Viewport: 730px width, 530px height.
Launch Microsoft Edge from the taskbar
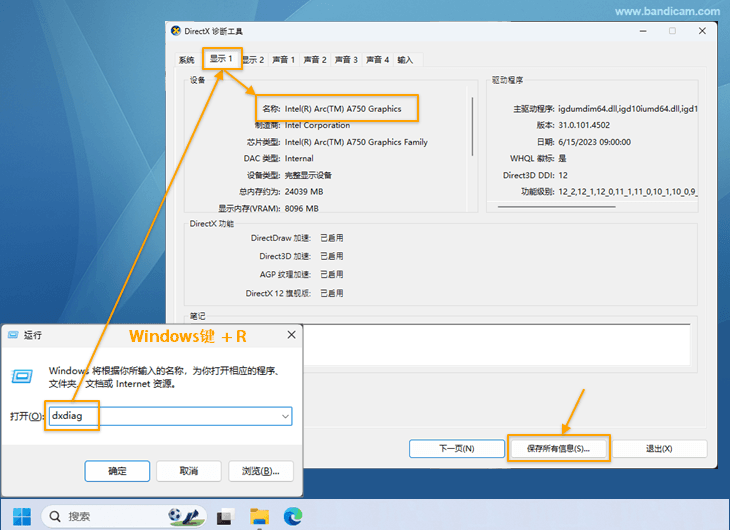[x=293, y=516]
